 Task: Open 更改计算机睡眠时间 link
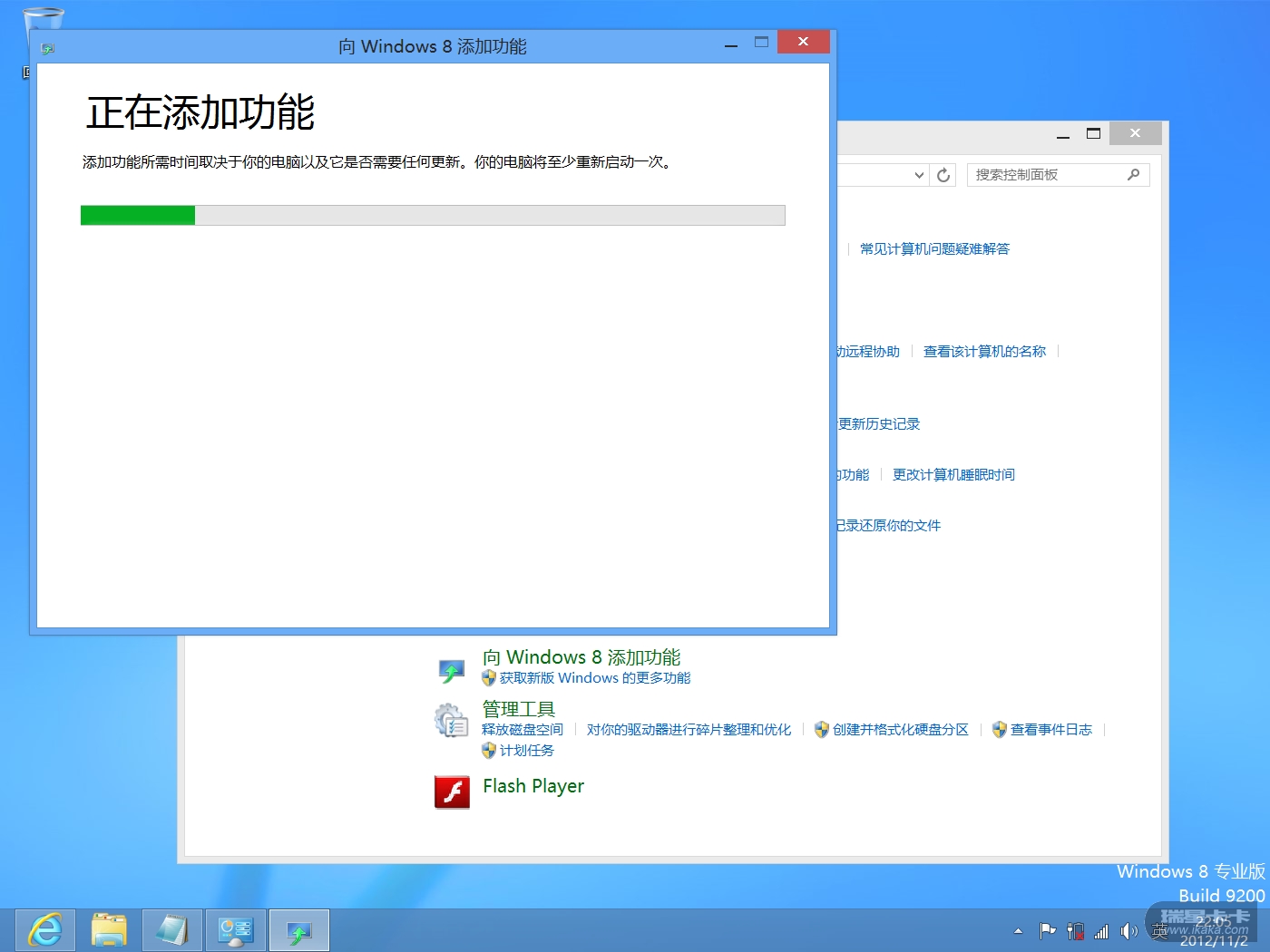pos(953,475)
